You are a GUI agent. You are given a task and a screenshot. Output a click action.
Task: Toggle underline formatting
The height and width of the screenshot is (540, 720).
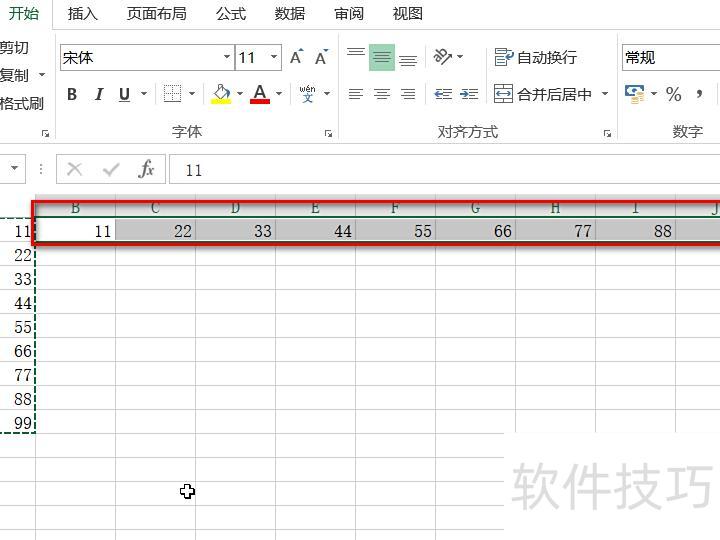click(124, 94)
